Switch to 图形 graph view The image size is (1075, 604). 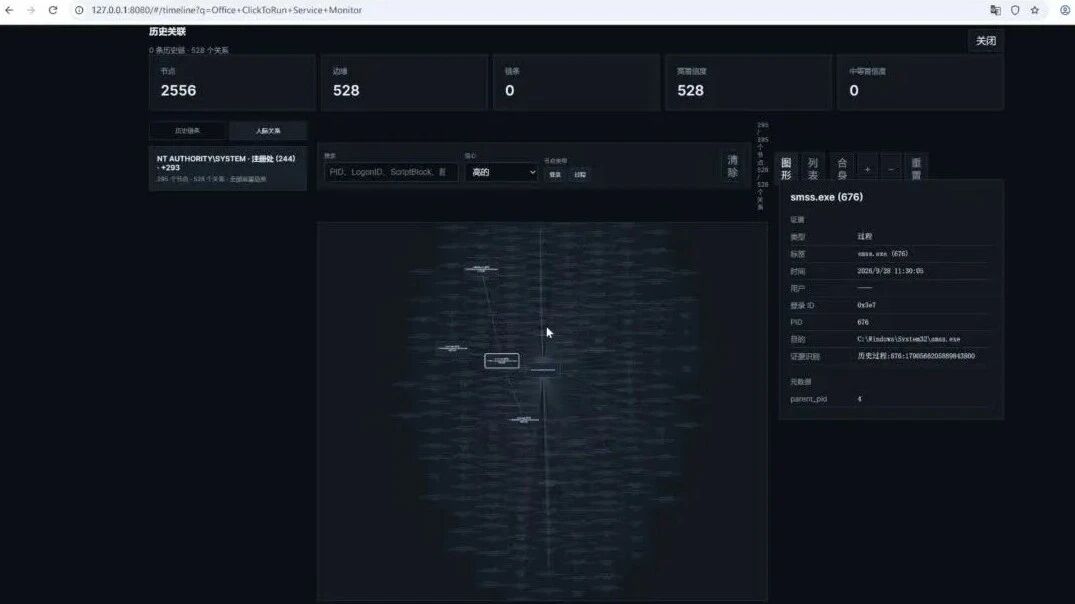(x=786, y=169)
